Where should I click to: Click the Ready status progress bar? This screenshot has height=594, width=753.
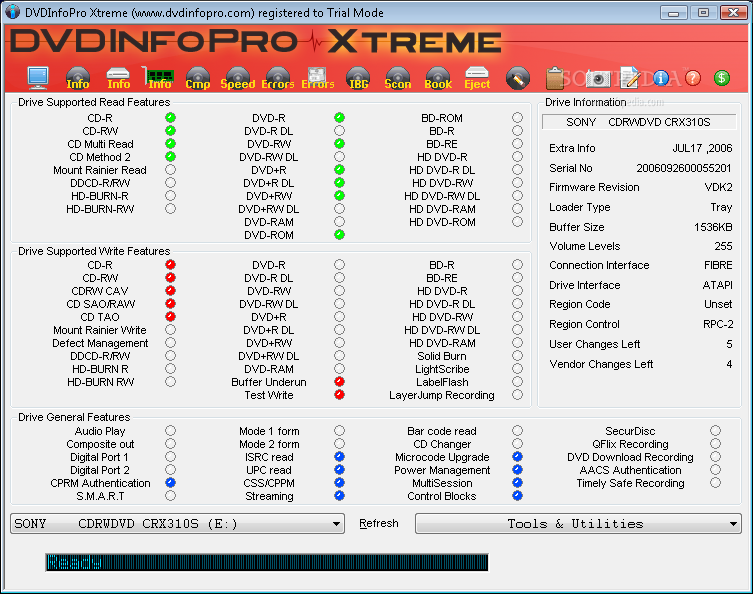click(267, 562)
